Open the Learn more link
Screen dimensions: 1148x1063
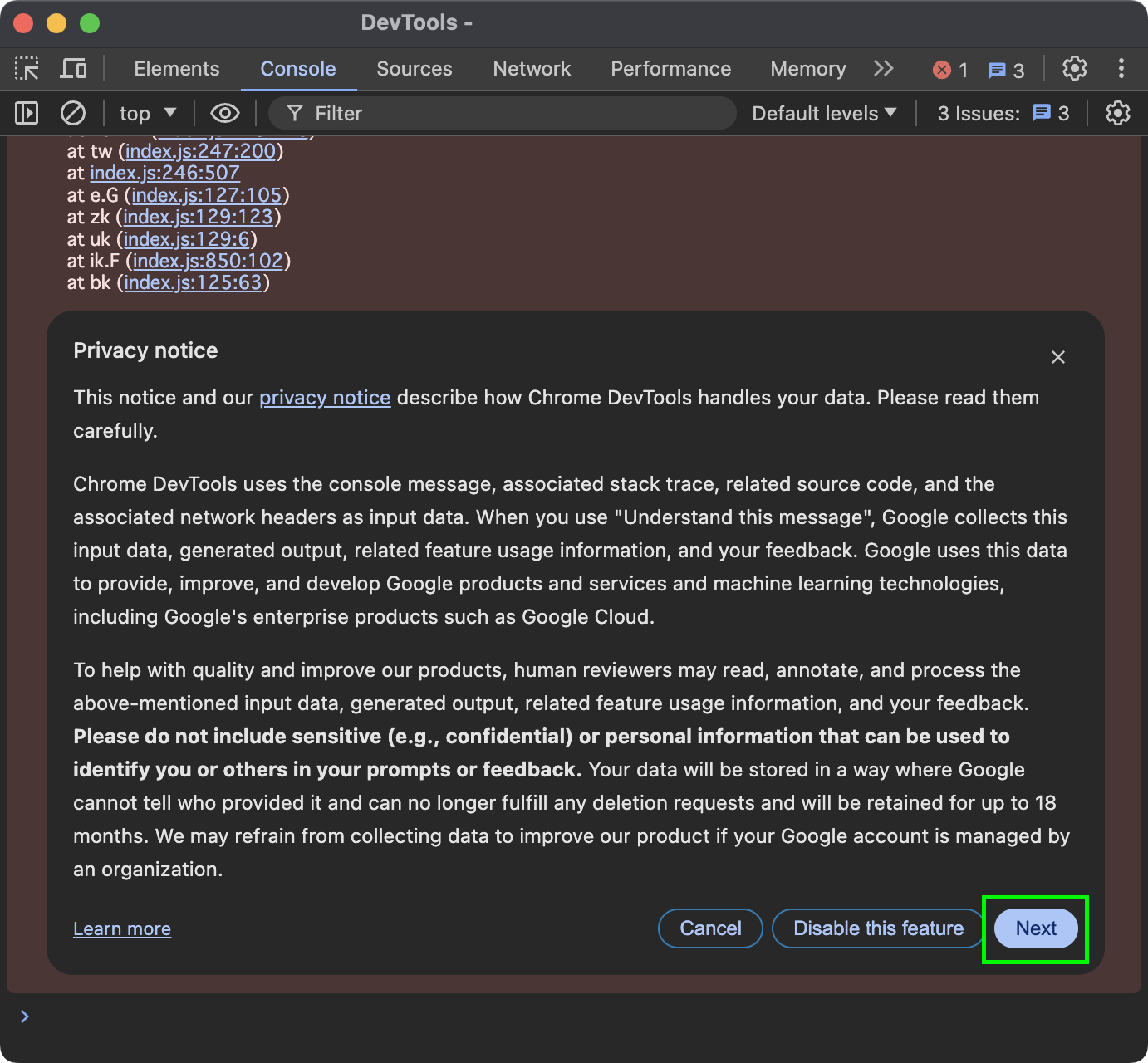pyautogui.click(x=122, y=928)
